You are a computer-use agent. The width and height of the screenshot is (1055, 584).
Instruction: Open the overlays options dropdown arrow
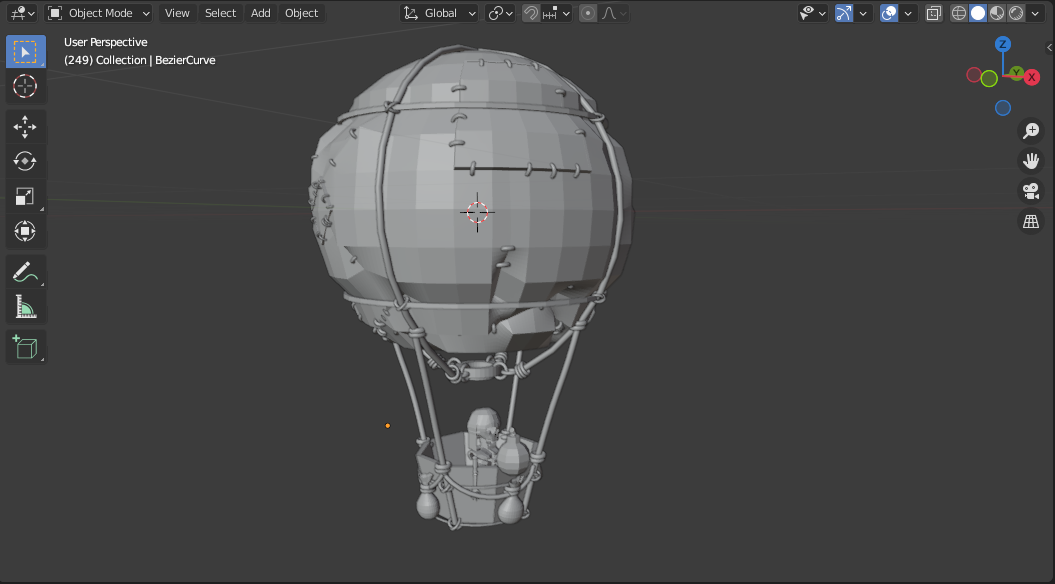[908, 13]
